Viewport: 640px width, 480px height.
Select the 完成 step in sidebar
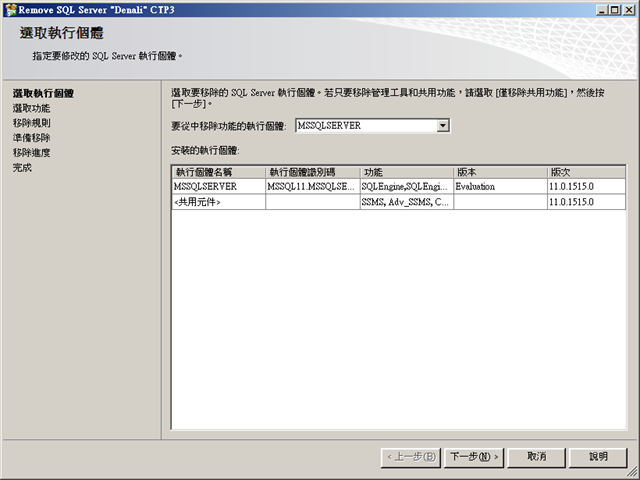point(22,167)
